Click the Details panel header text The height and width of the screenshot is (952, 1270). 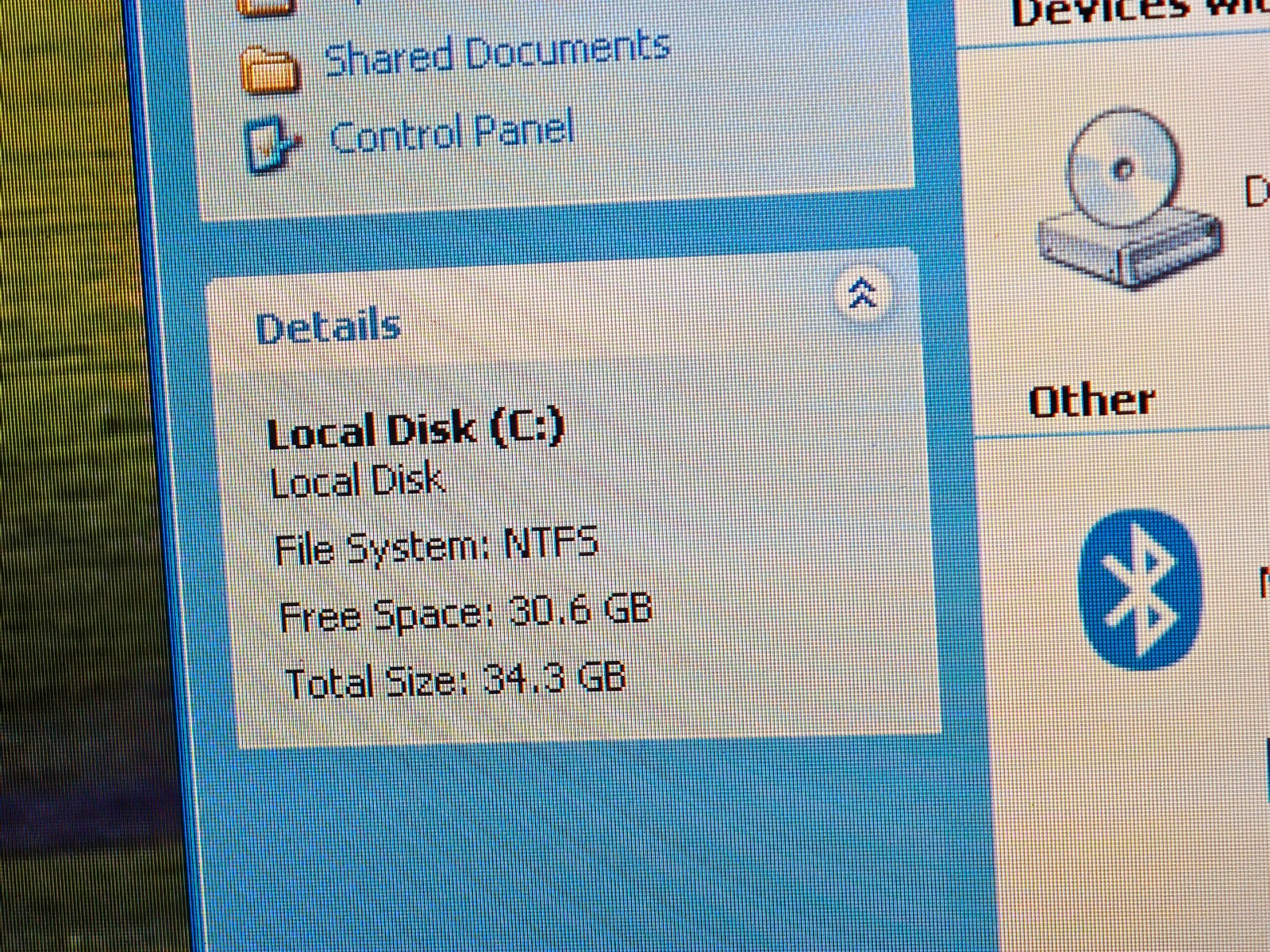click(x=329, y=328)
